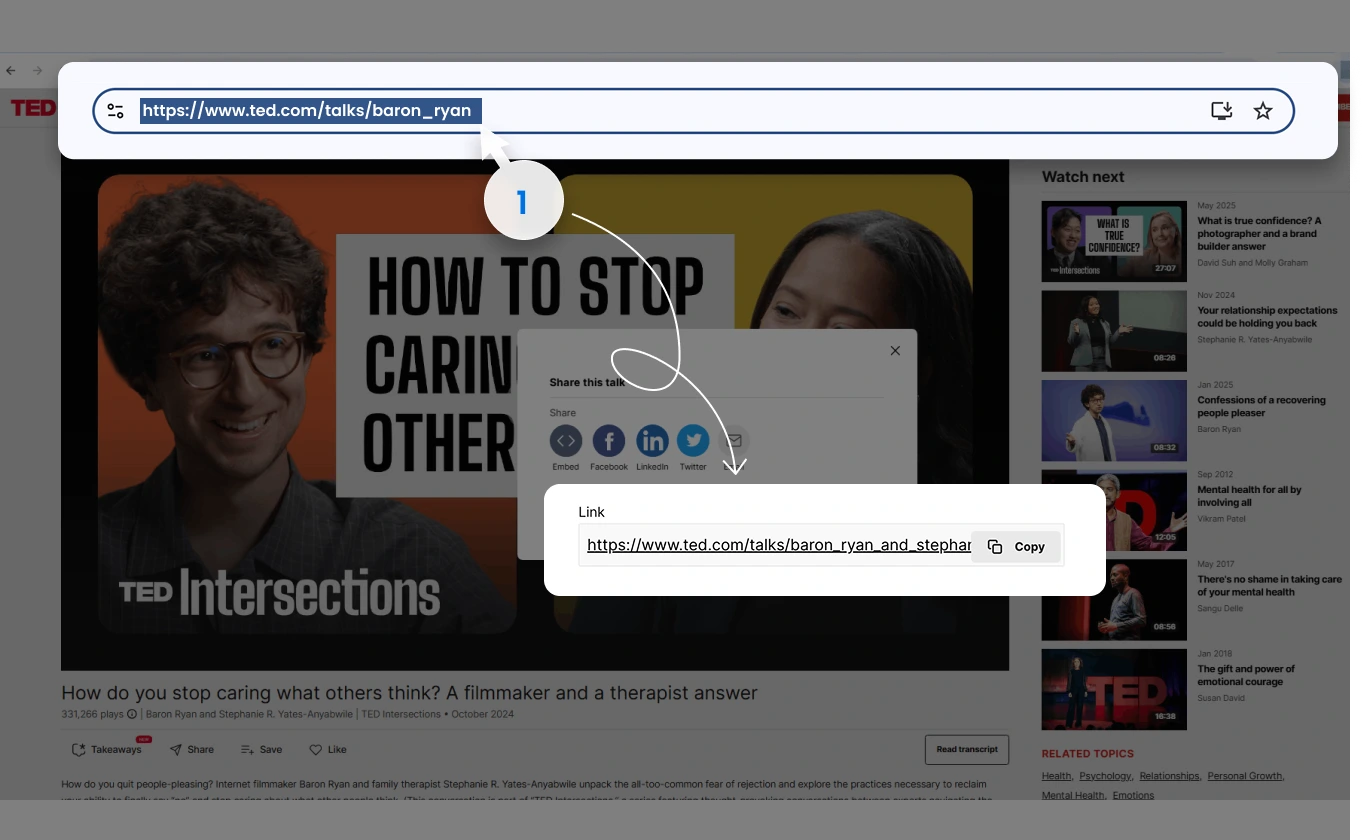Open 'There's no shame in taking care' talk
The height and width of the screenshot is (840, 1362).
point(1269,585)
